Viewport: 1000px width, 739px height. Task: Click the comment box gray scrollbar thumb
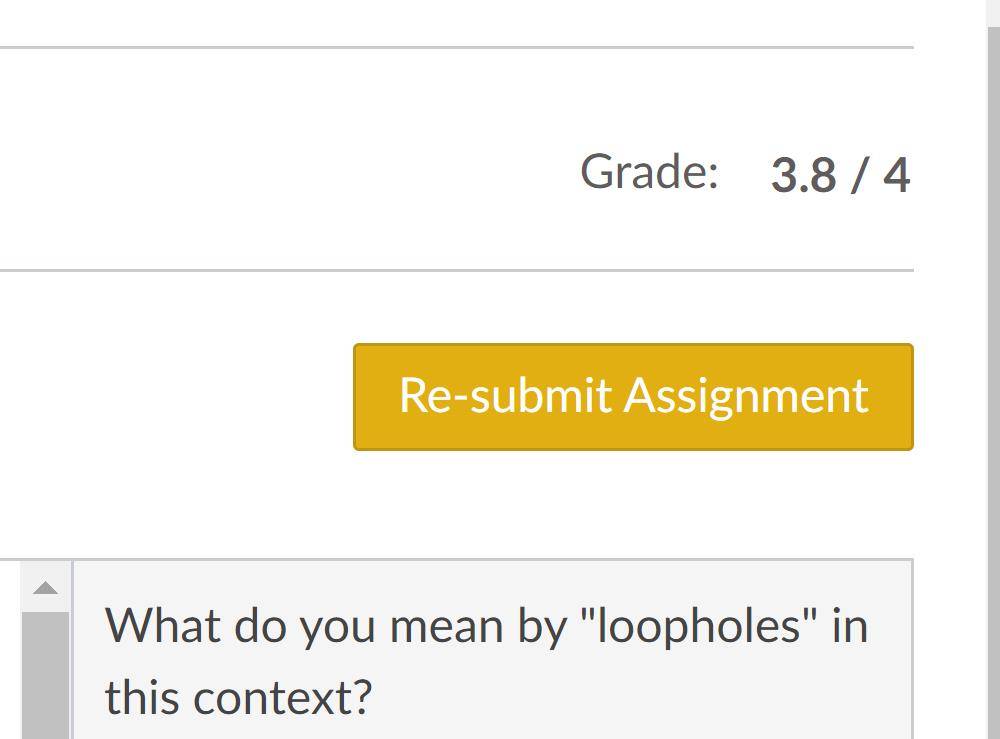click(45, 675)
